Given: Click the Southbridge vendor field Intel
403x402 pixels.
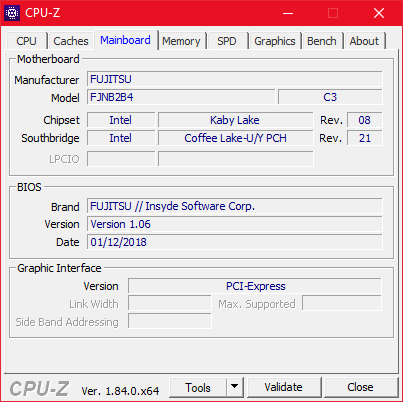Looking at the screenshot, I should 121,138.
